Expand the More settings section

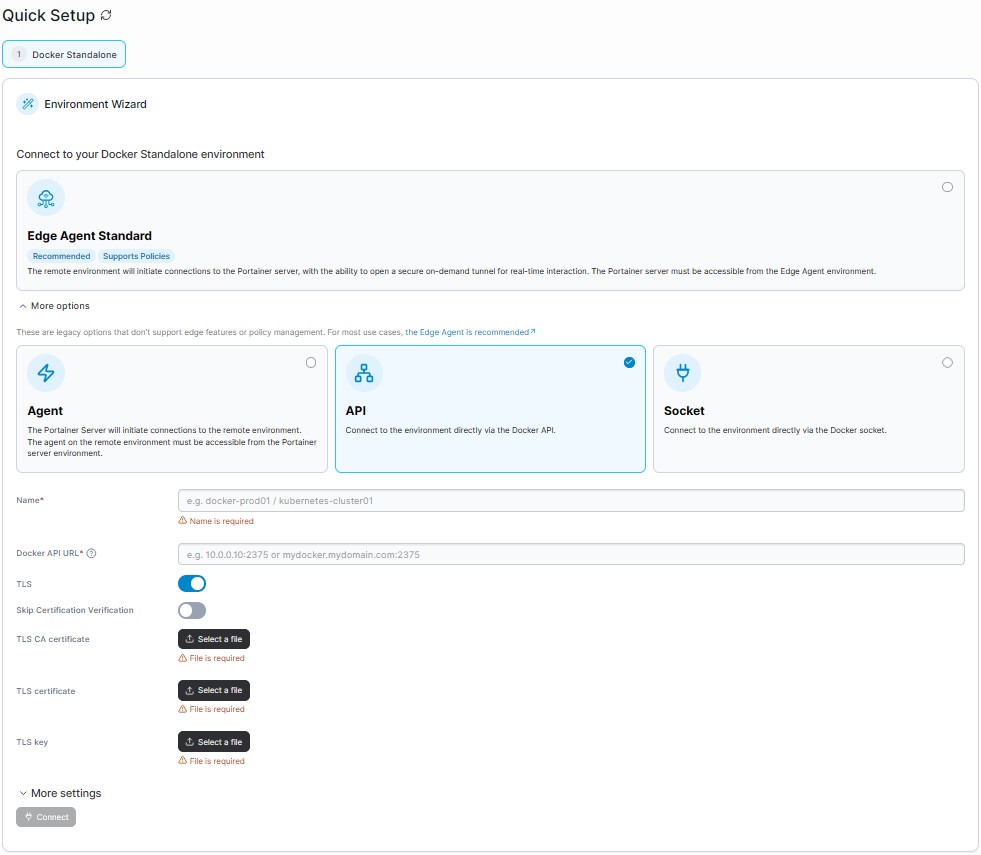(x=60, y=793)
